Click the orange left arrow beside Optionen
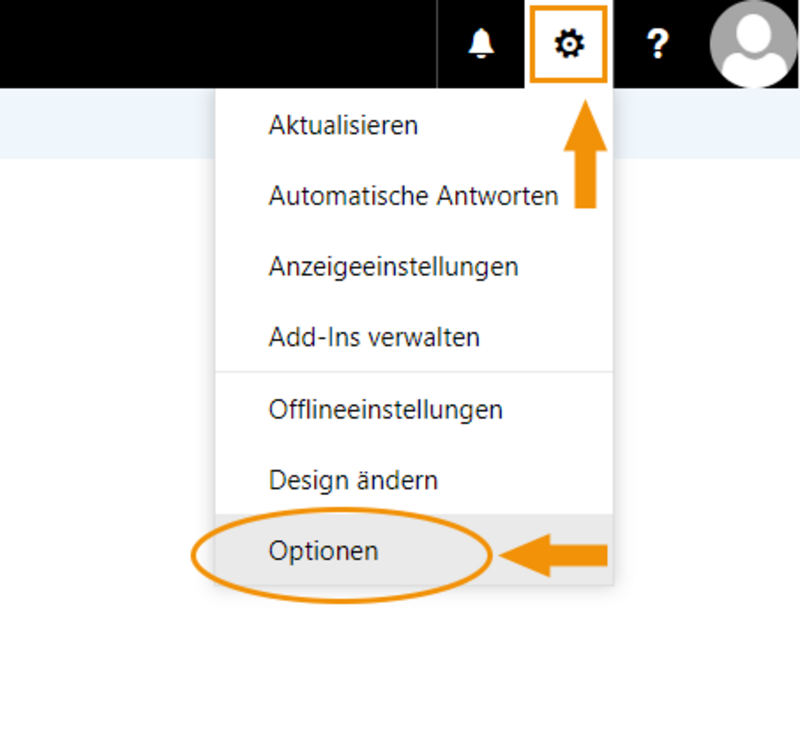Viewport: 800px width, 756px height. 554,555
